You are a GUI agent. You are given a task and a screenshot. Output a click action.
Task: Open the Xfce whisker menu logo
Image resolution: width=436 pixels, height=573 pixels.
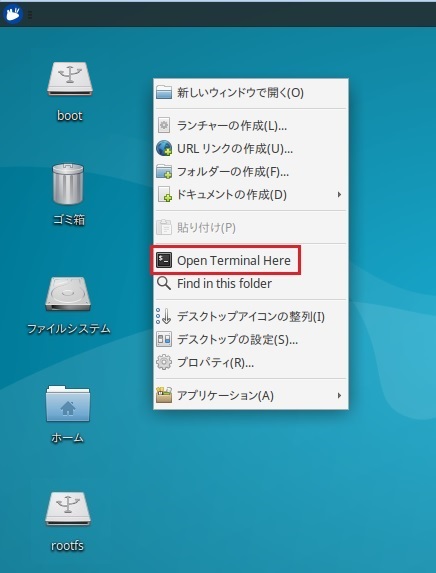[13, 14]
